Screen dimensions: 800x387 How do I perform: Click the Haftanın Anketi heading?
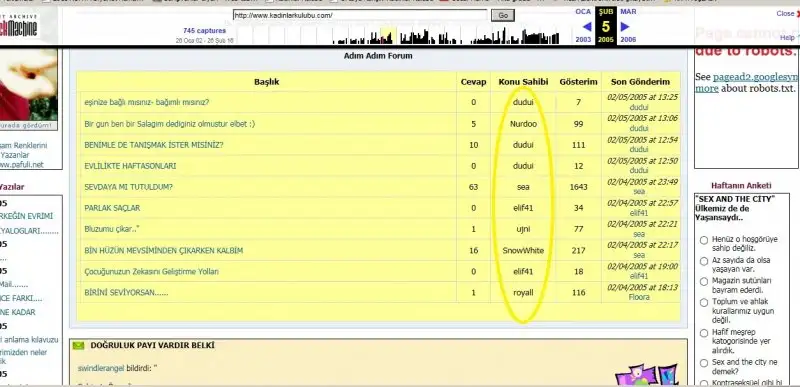(x=741, y=186)
